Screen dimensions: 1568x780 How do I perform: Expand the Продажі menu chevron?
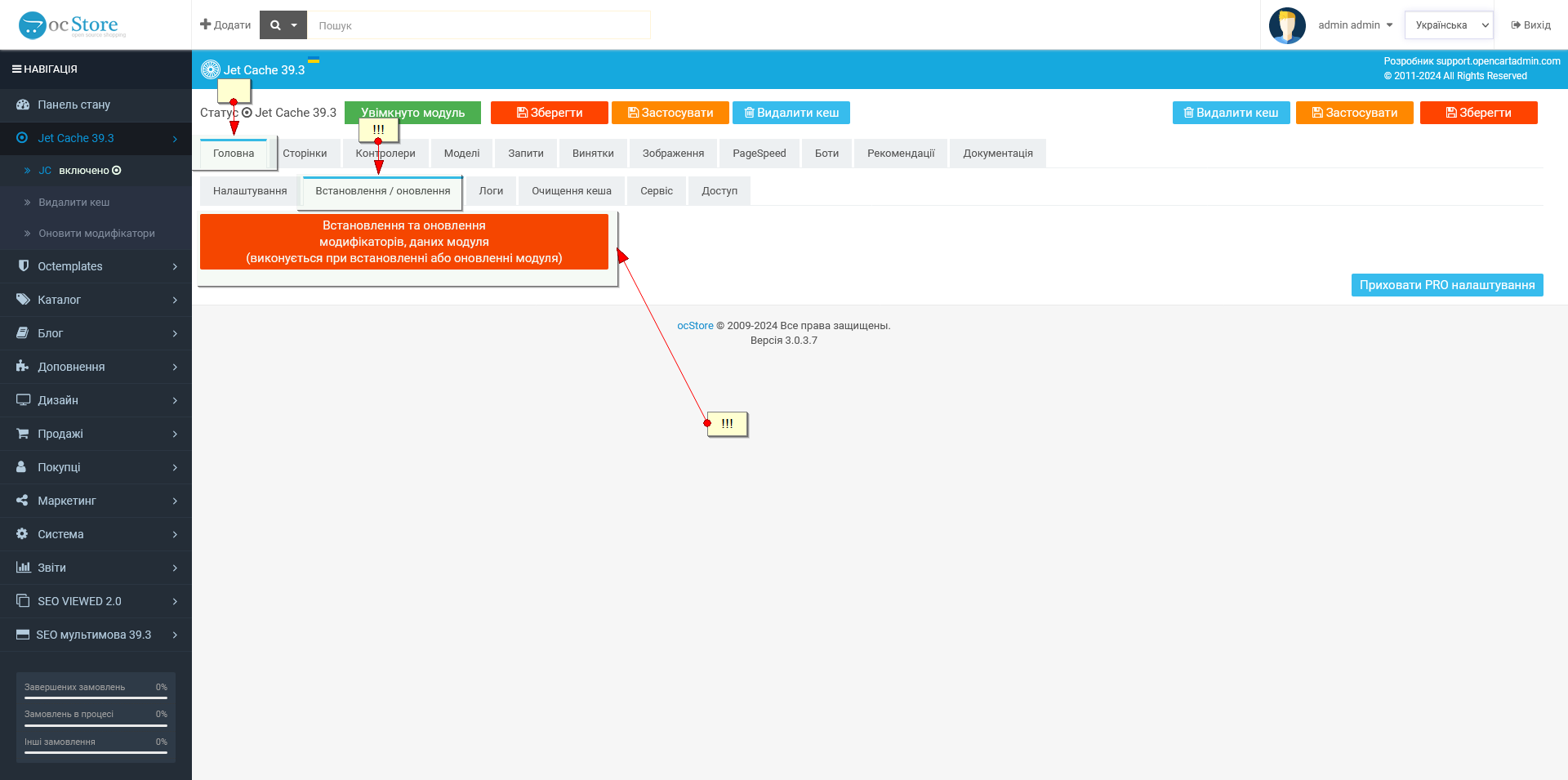click(x=175, y=434)
